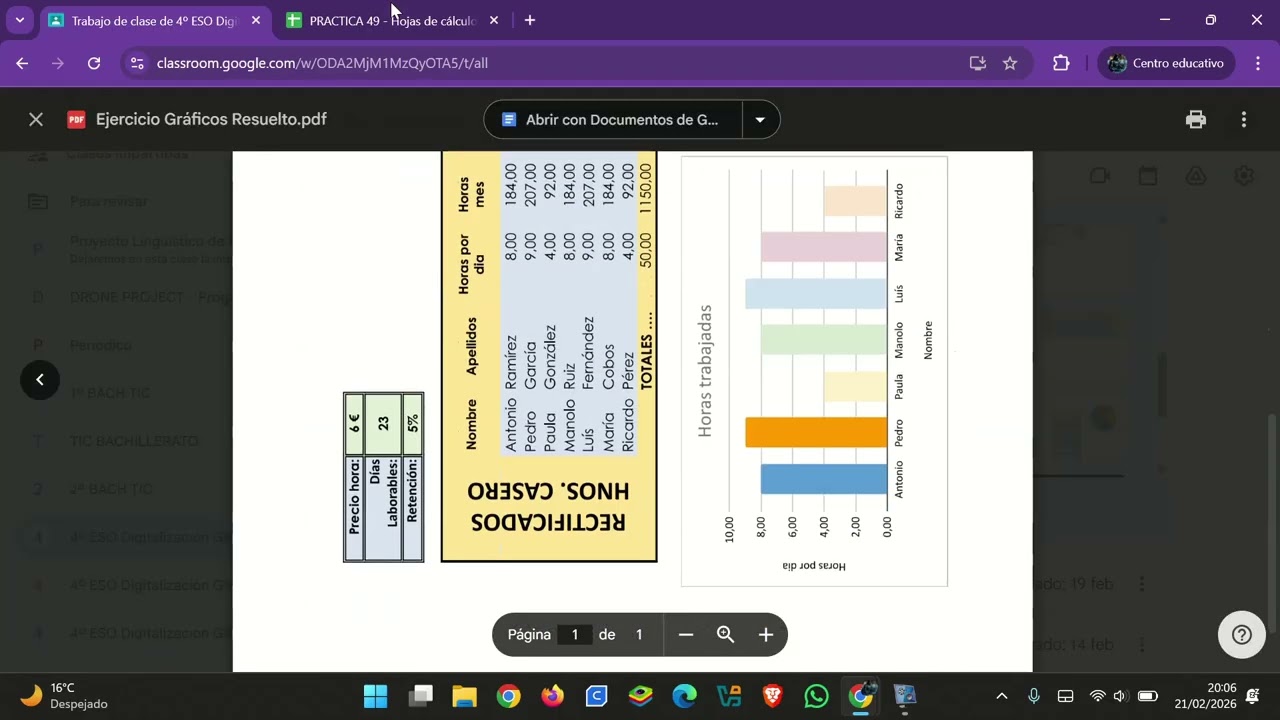Click the microphone tray icon
1280x720 pixels.
pyautogui.click(x=1034, y=695)
